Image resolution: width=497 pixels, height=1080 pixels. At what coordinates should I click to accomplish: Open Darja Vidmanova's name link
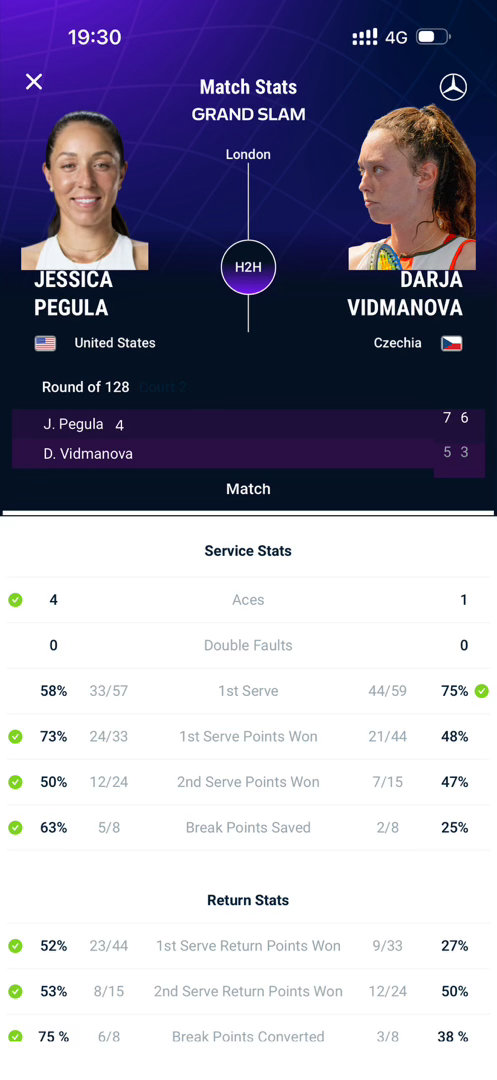(x=405, y=293)
